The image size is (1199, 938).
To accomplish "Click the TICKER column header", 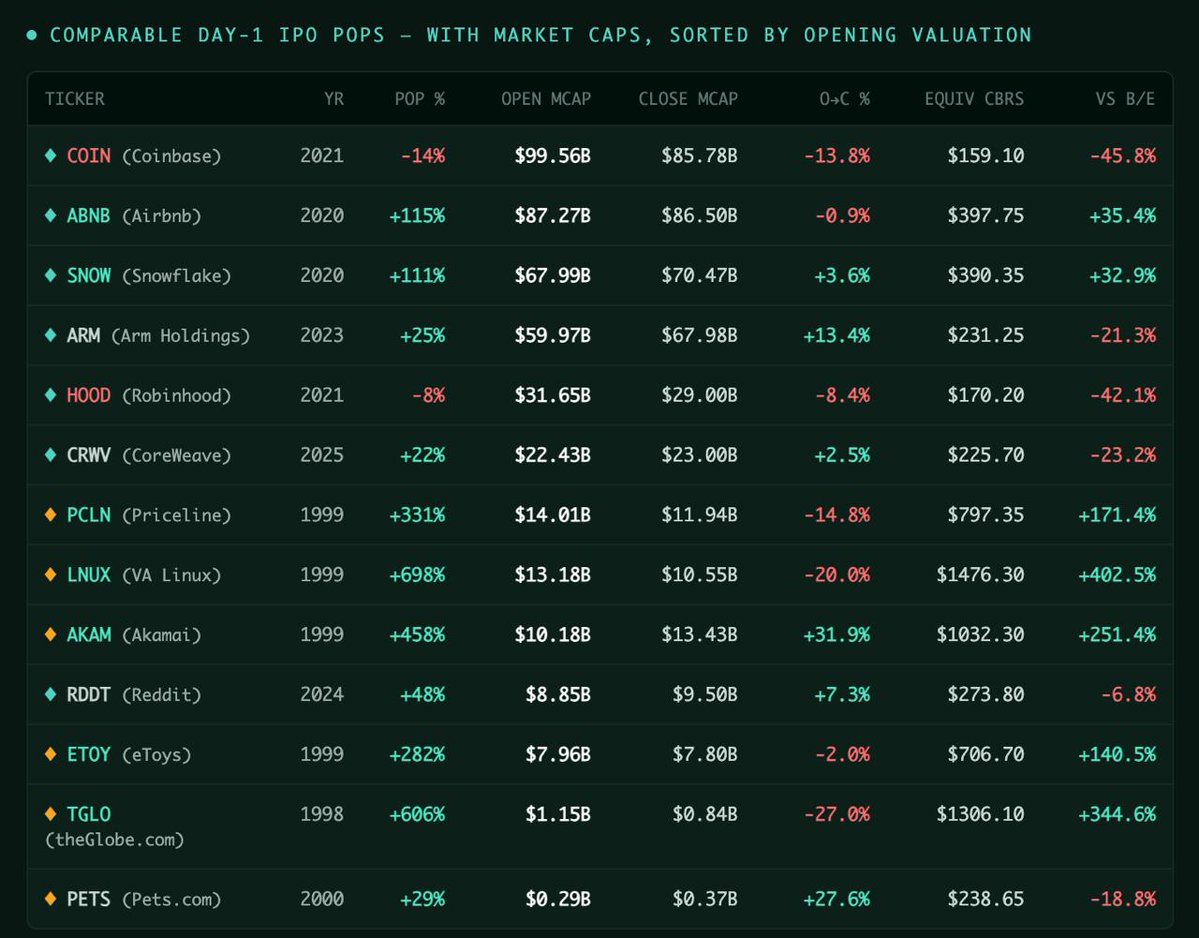I will (x=74, y=99).
